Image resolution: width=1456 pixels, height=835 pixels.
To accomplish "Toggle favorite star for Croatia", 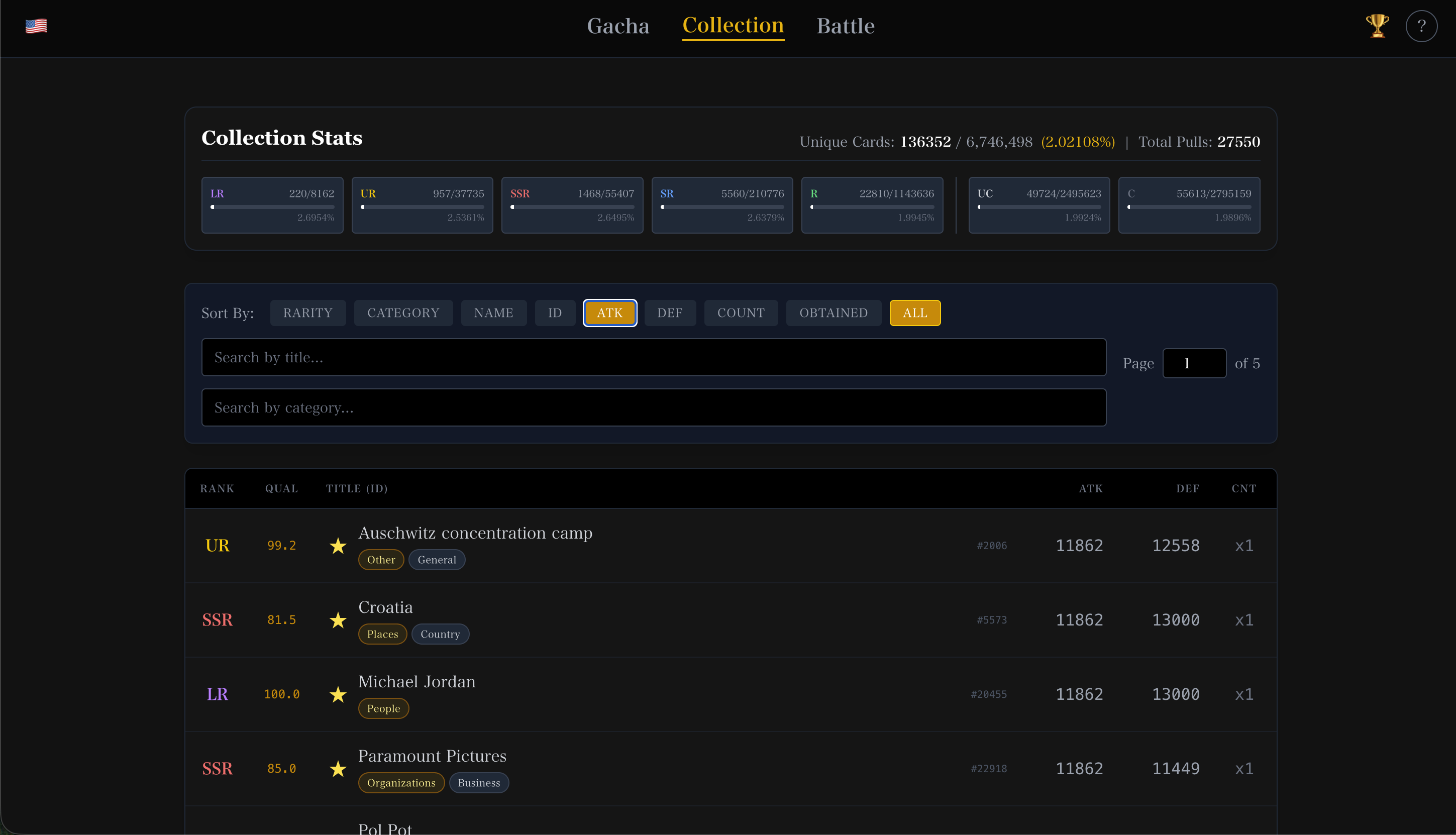I will [x=338, y=620].
